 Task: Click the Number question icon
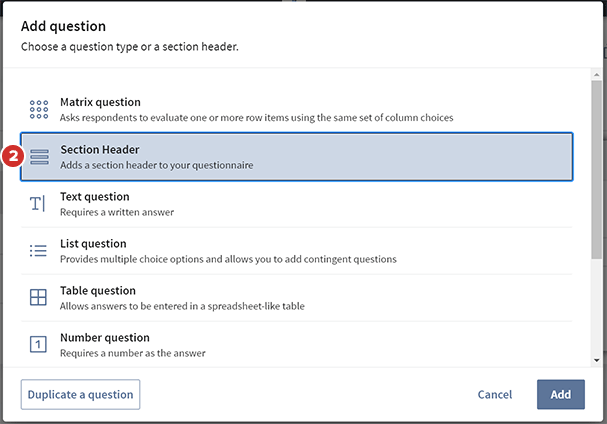click(38, 345)
